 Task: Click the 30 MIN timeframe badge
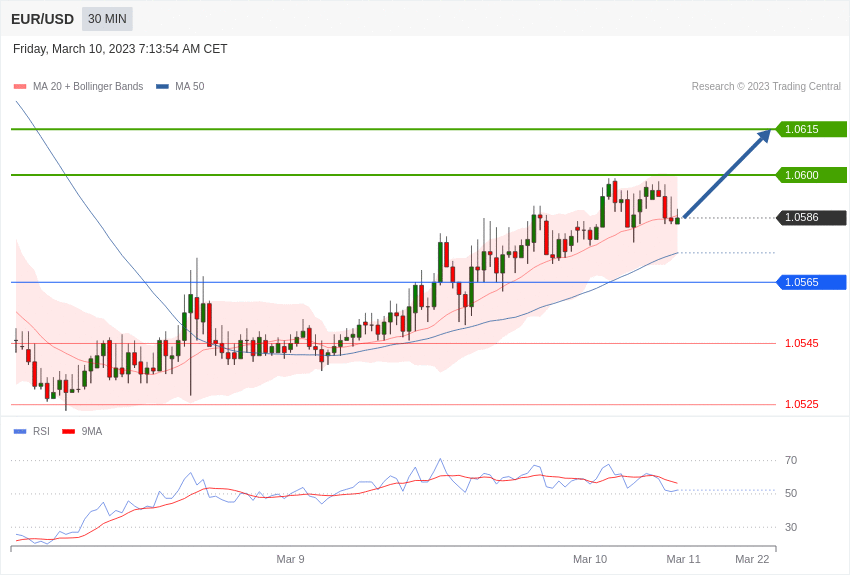[x=107, y=19]
